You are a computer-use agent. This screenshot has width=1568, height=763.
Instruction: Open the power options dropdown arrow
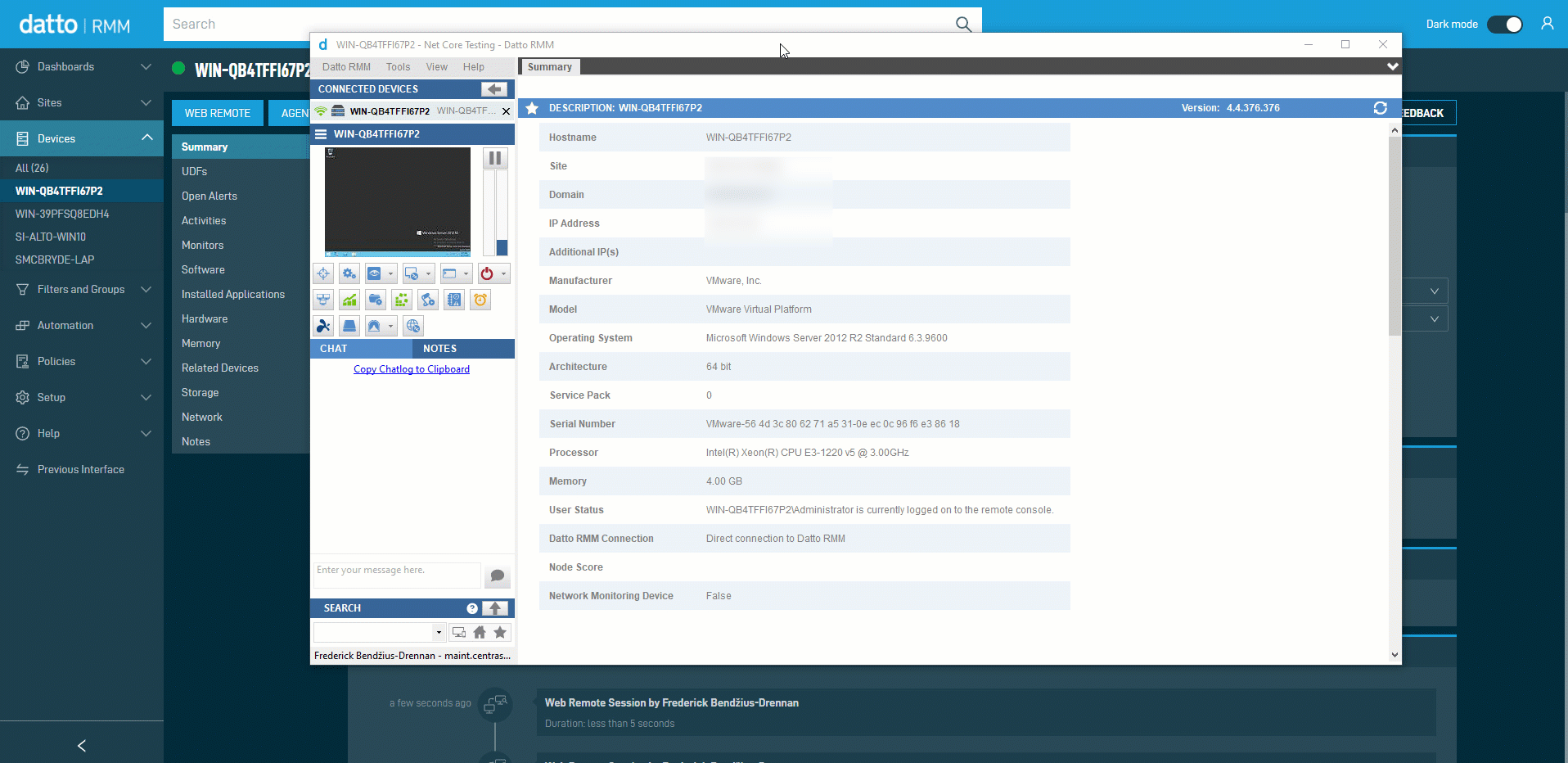504,274
